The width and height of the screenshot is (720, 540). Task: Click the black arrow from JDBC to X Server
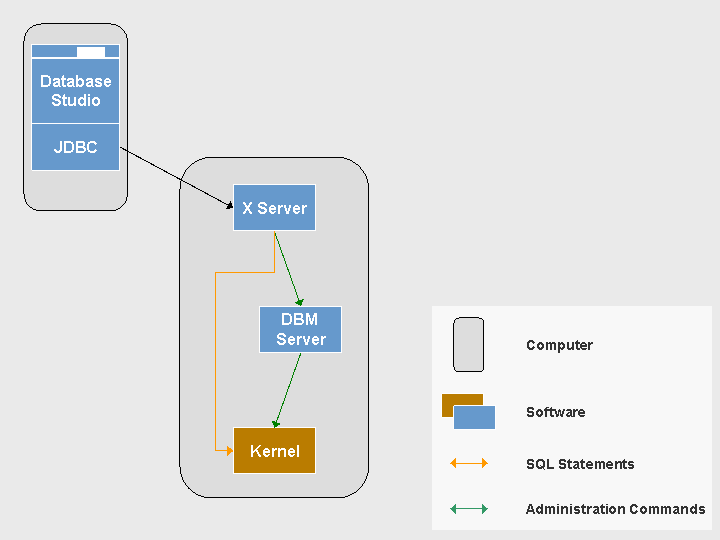[180, 178]
